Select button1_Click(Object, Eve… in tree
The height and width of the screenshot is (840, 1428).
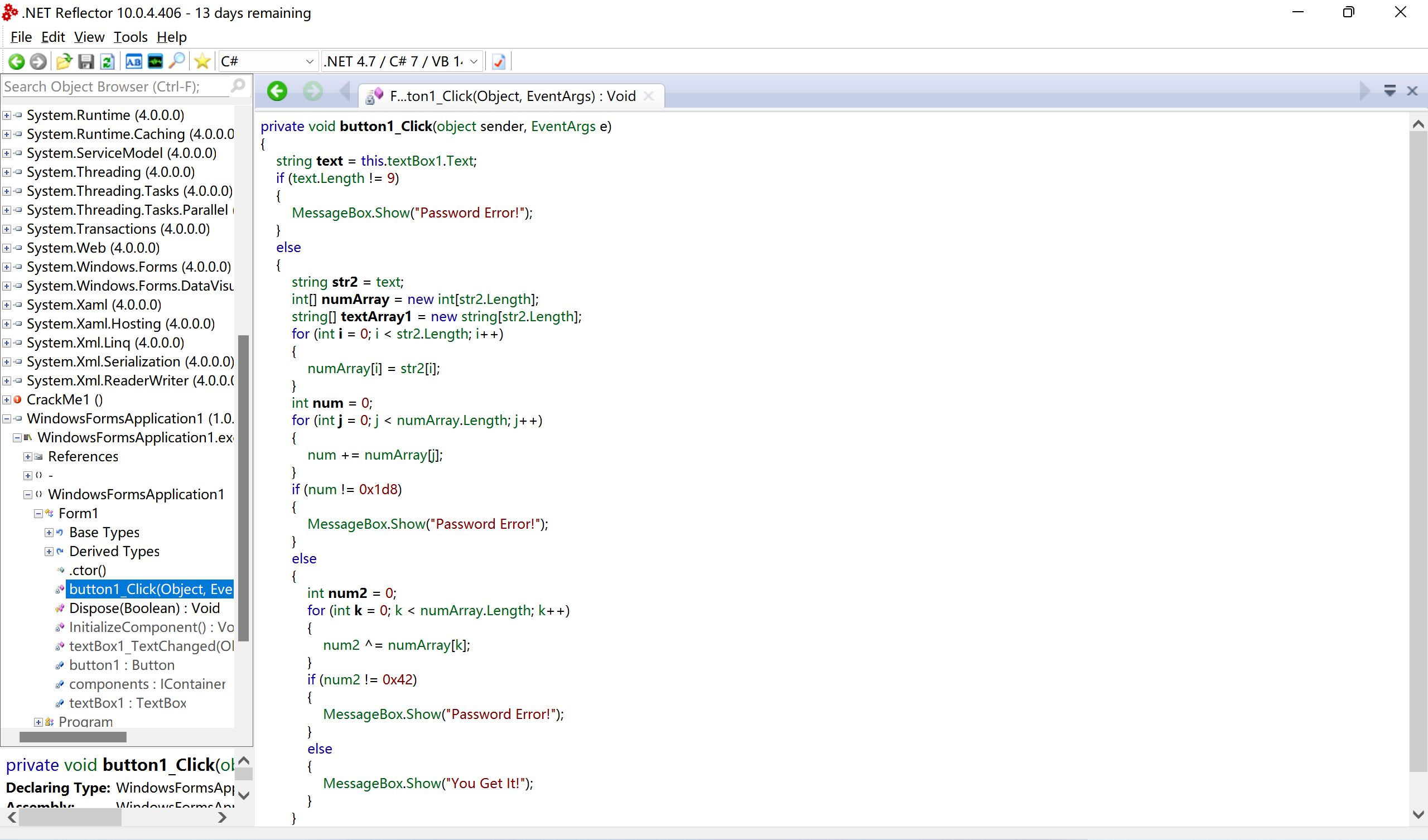pos(150,589)
